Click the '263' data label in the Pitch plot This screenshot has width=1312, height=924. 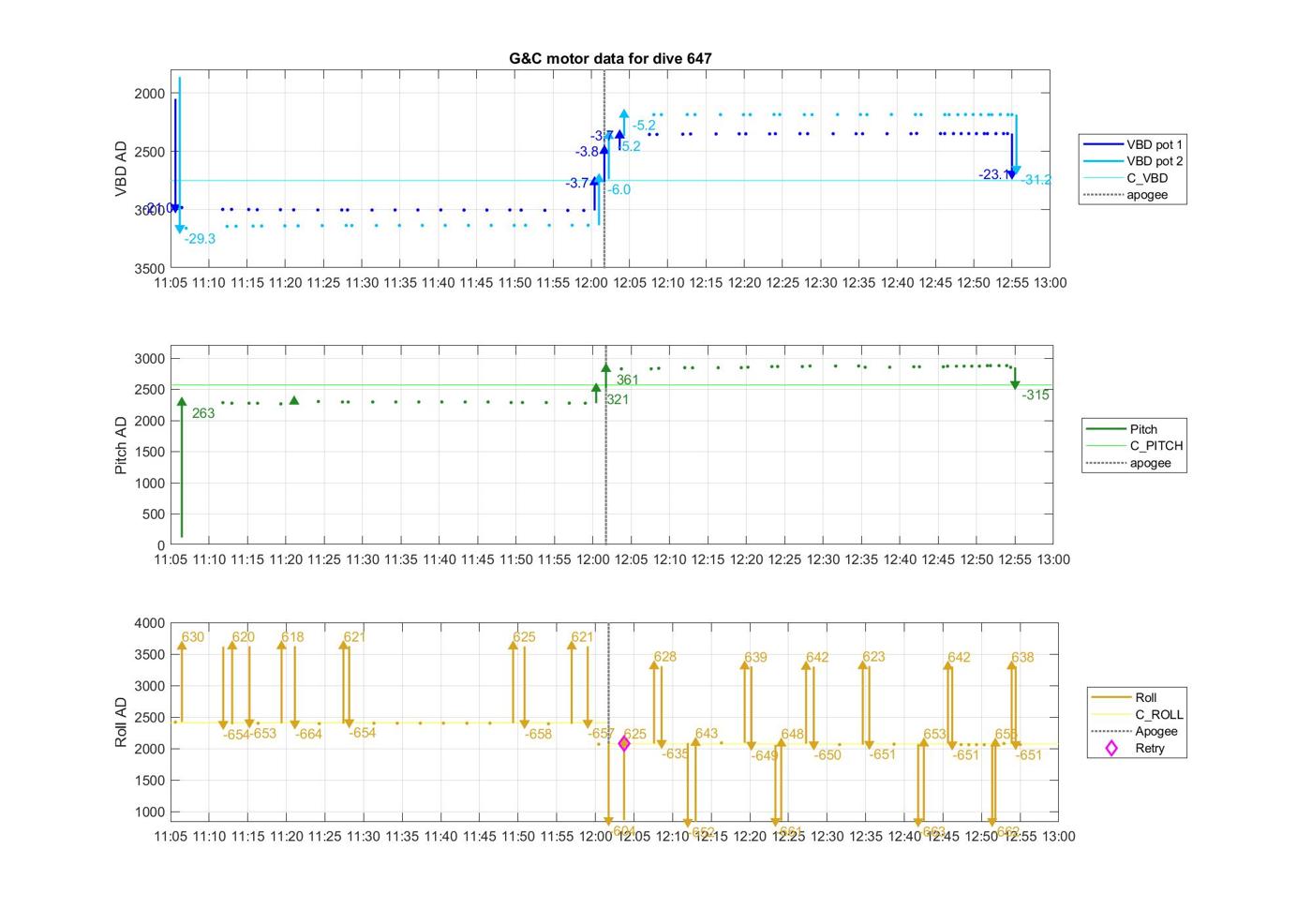click(x=203, y=413)
